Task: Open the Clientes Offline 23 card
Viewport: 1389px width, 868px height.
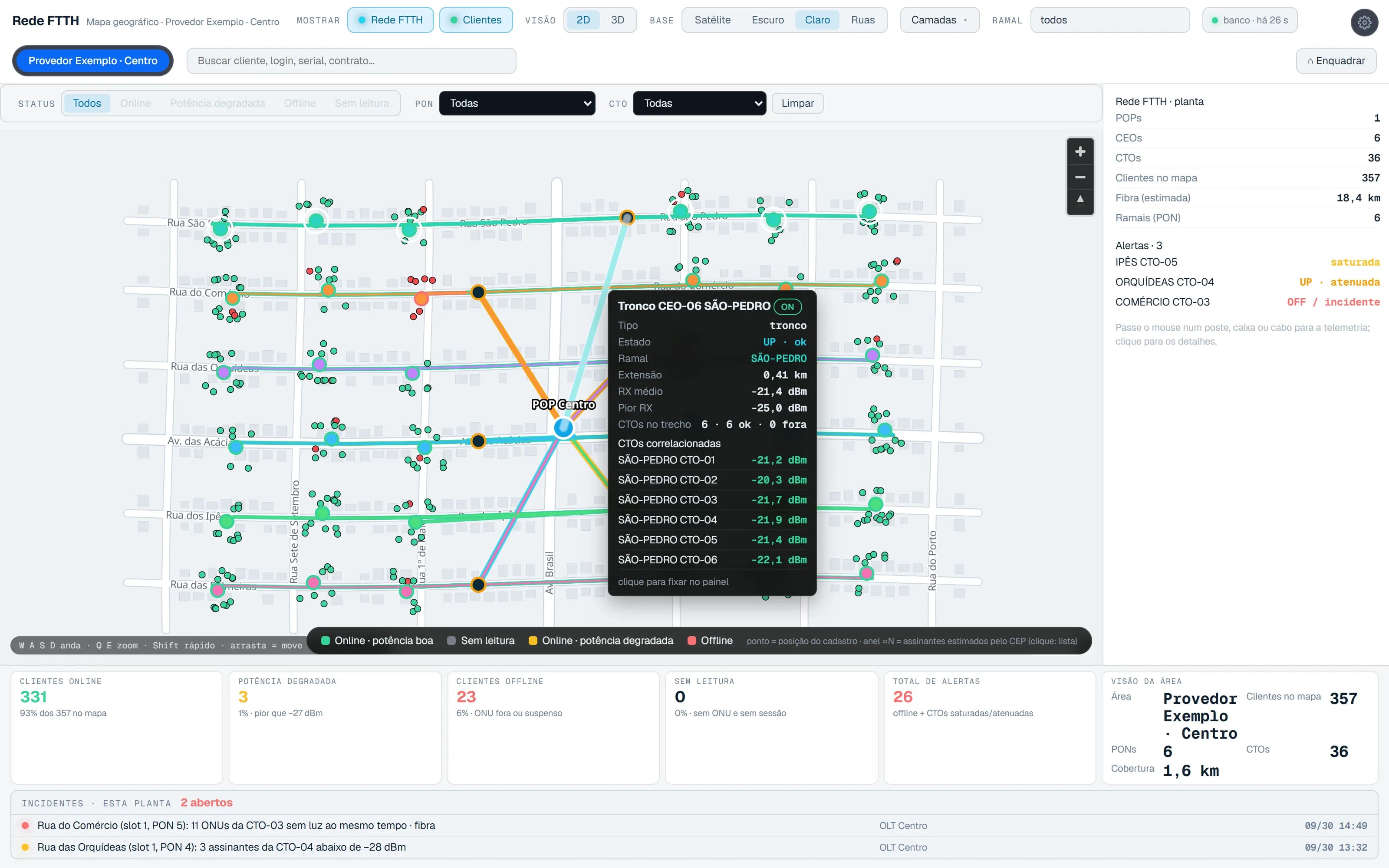Action: 553,727
